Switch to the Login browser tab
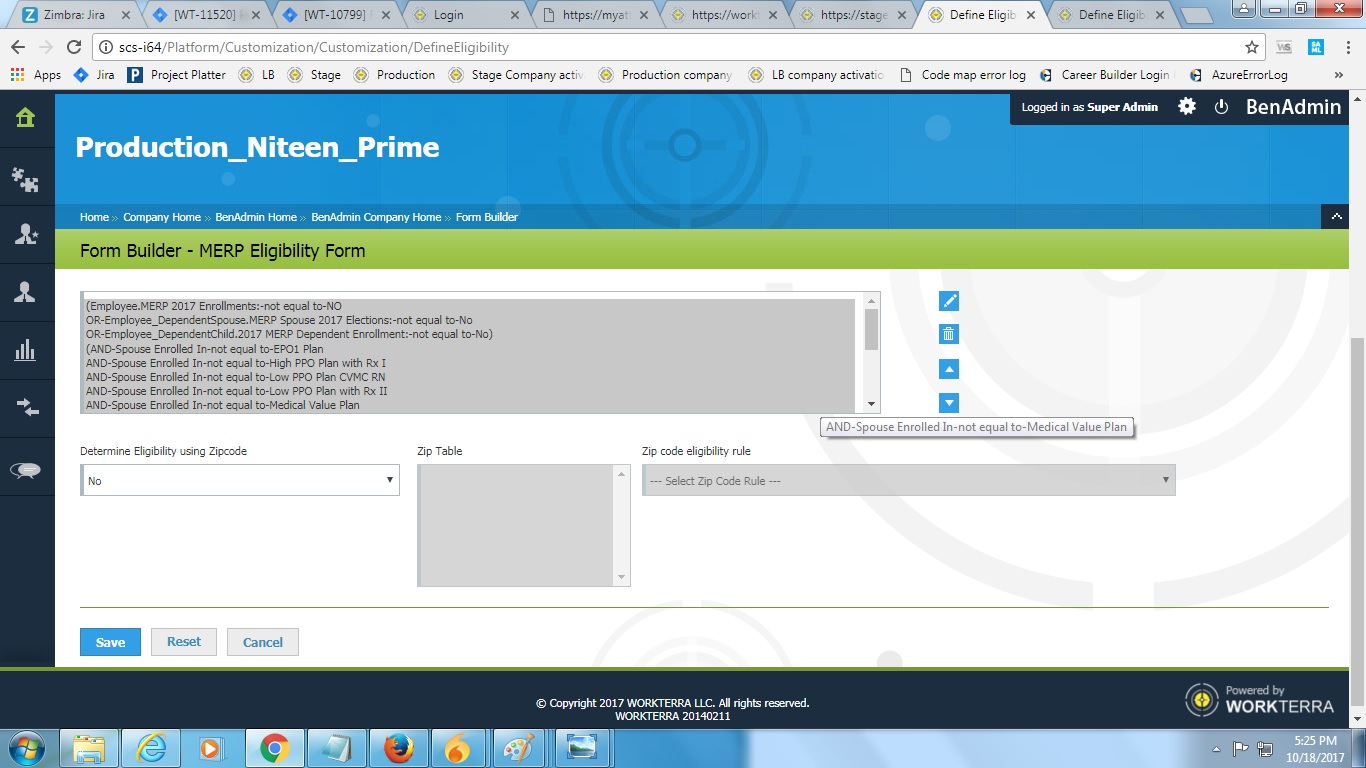This screenshot has height=768, width=1366. tap(465, 15)
